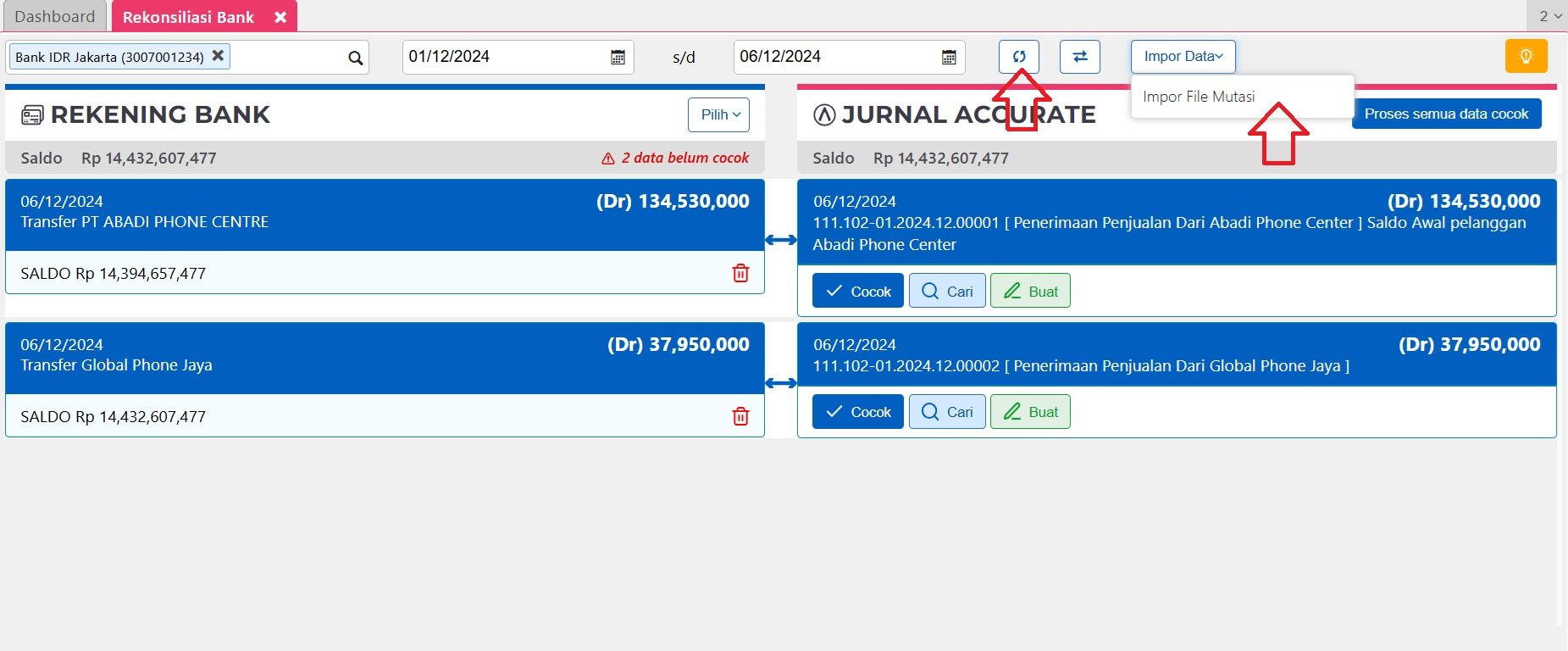Viewport: 1568px width, 651px height.
Task: Click the swap arrows icon button
Action: (x=1080, y=57)
